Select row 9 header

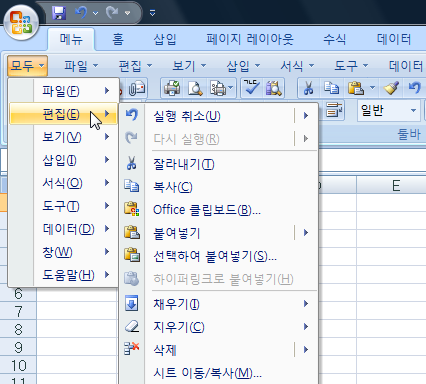[18, 348]
